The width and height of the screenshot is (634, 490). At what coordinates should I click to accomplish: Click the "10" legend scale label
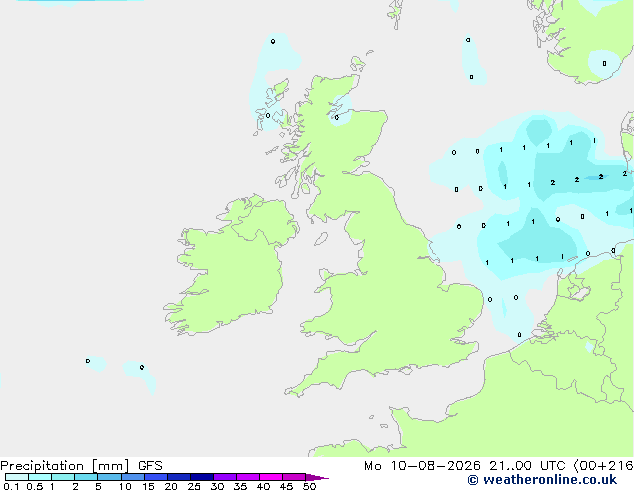[125, 486]
